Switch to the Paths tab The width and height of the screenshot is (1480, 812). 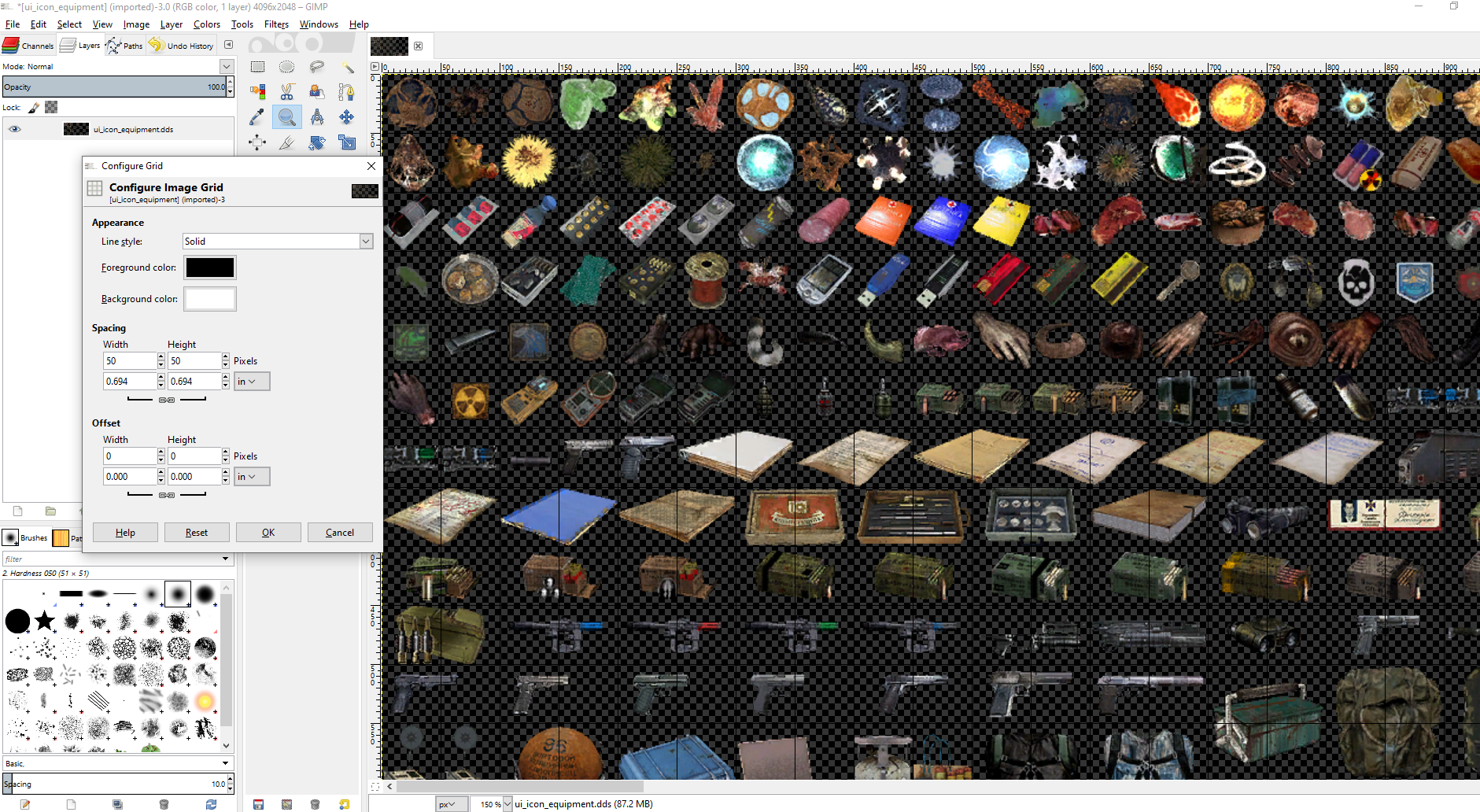click(x=125, y=46)
